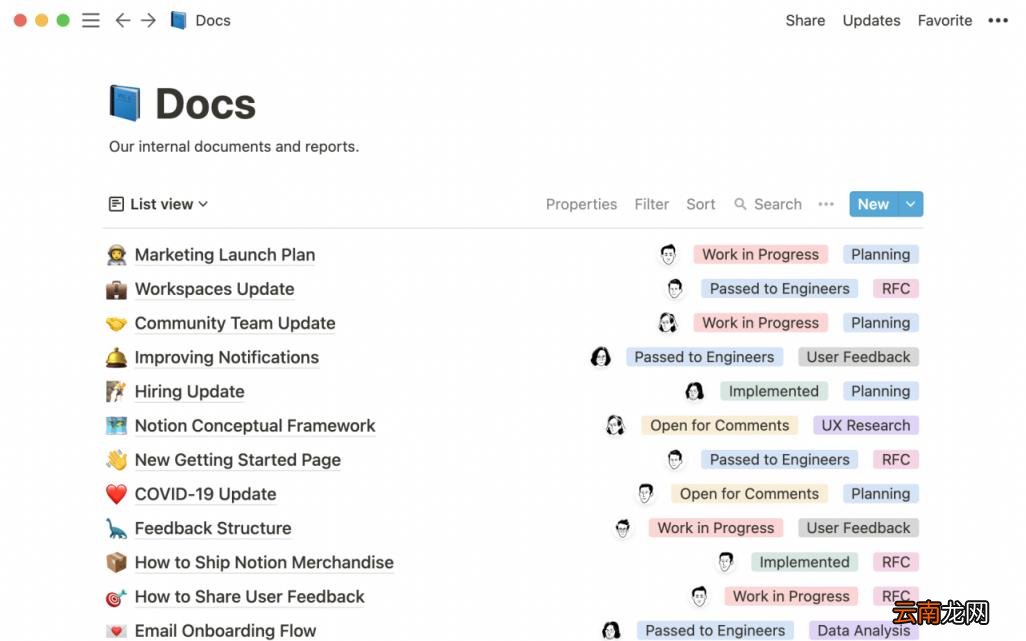Open the dropdown arrow next to New
Image resolution: width=1026 pixels, height=641 pixels.
point(911,204)
